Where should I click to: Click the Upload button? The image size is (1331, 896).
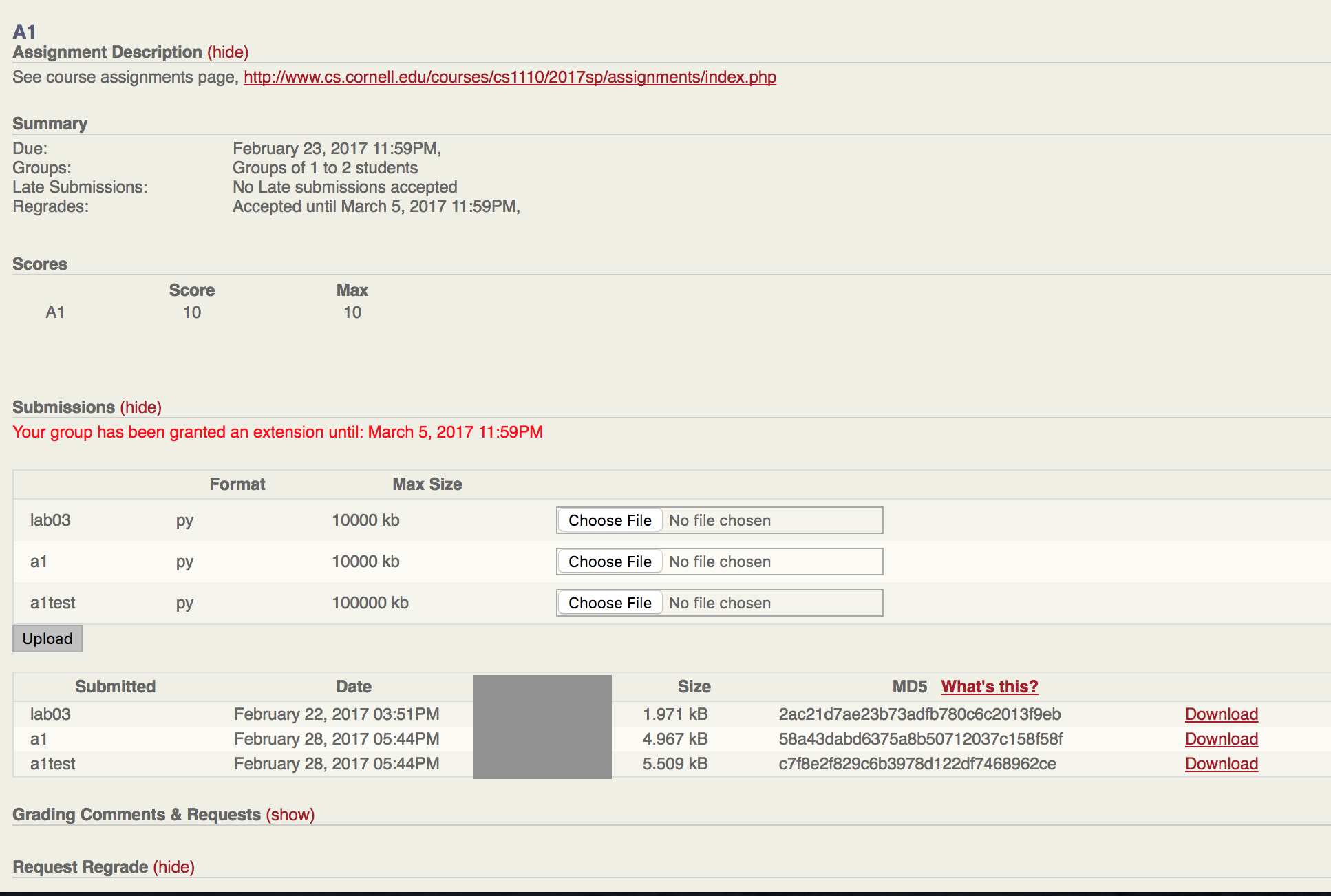(47, 639)
